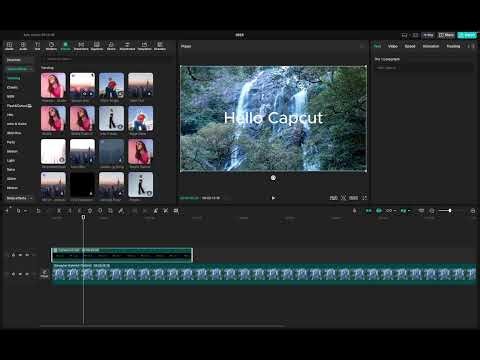The height and width of the screenshot is (360, 480).
Task: Play the preview video
Action: pyautogui.click(x=273, y=198)
